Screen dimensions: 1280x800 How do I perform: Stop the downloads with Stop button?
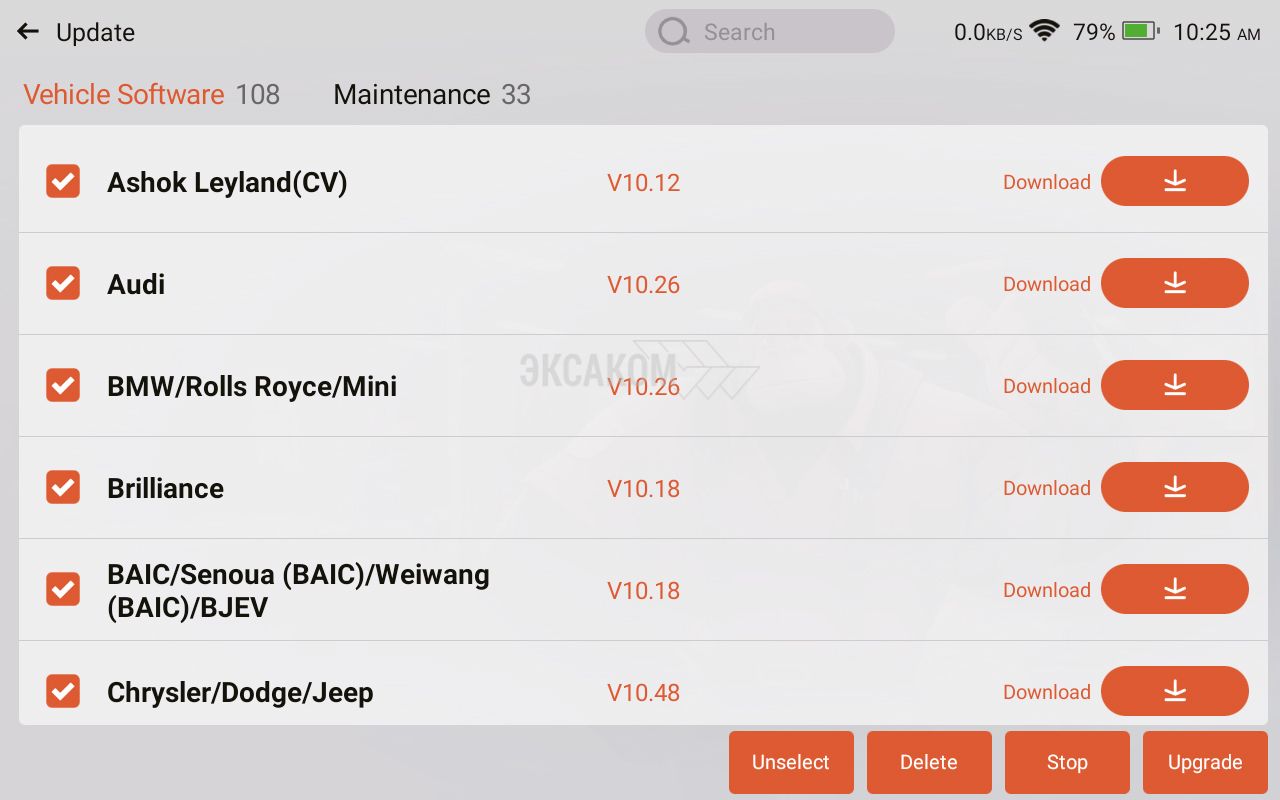pos(1067,762)
